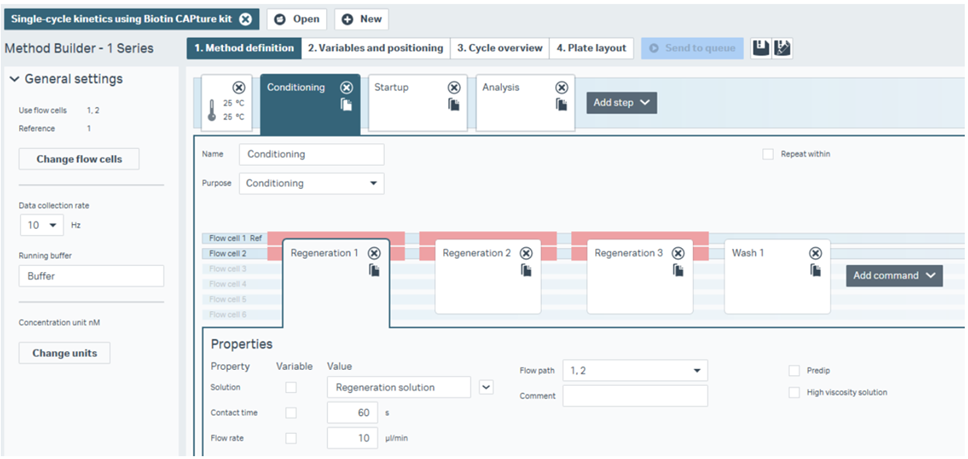This screenshot has height=459, width=968.
Task: Duplicate the Analysis step via its copy icon
Action: coord(562,104)
